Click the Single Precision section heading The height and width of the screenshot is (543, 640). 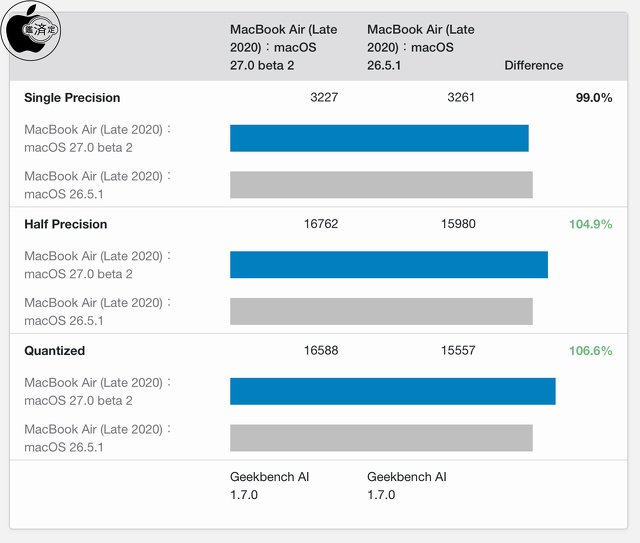(72, 98)
